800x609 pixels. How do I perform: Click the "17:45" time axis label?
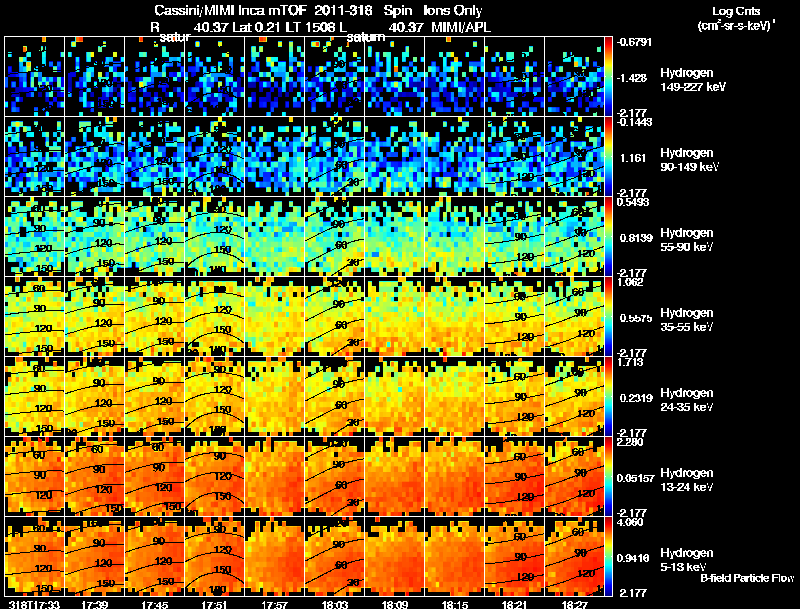pos(155,604)
